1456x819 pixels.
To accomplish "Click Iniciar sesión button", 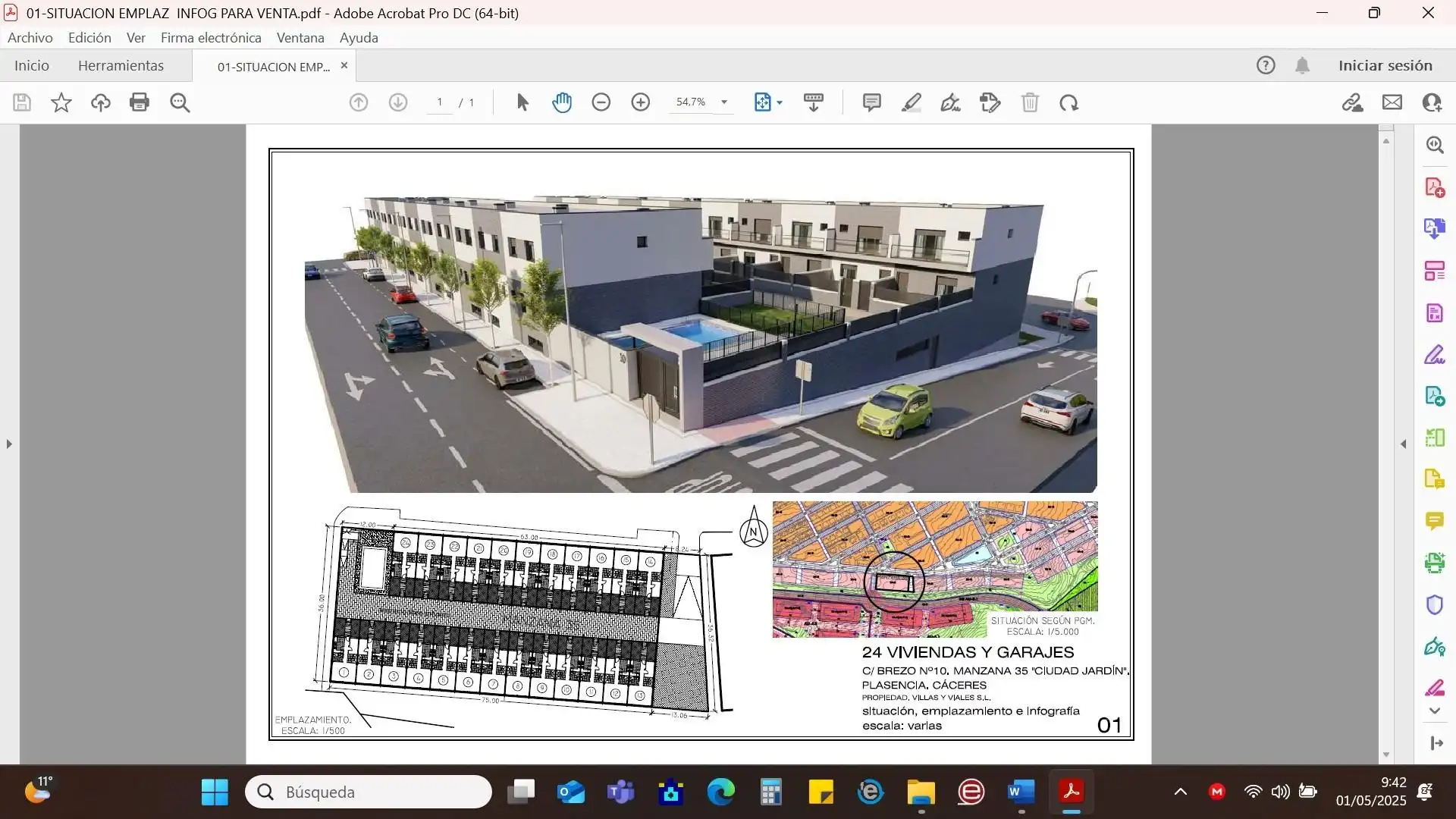I will [1385, 66].
